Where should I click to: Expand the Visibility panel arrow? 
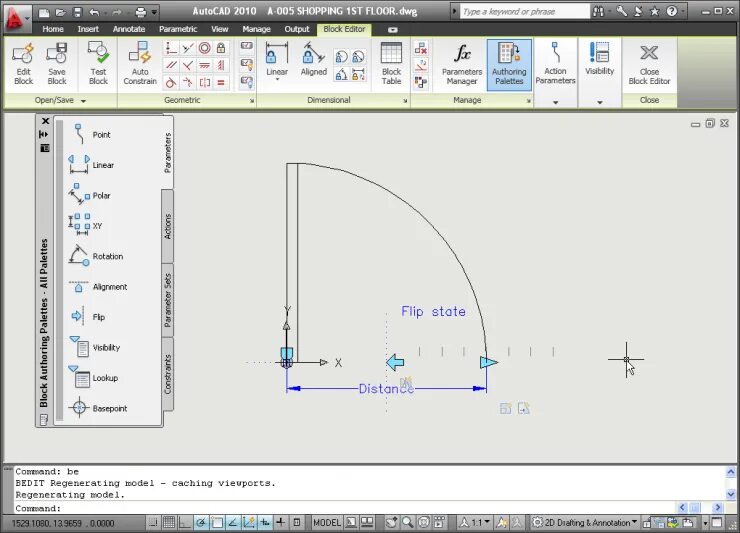click(x=600, y=102)
